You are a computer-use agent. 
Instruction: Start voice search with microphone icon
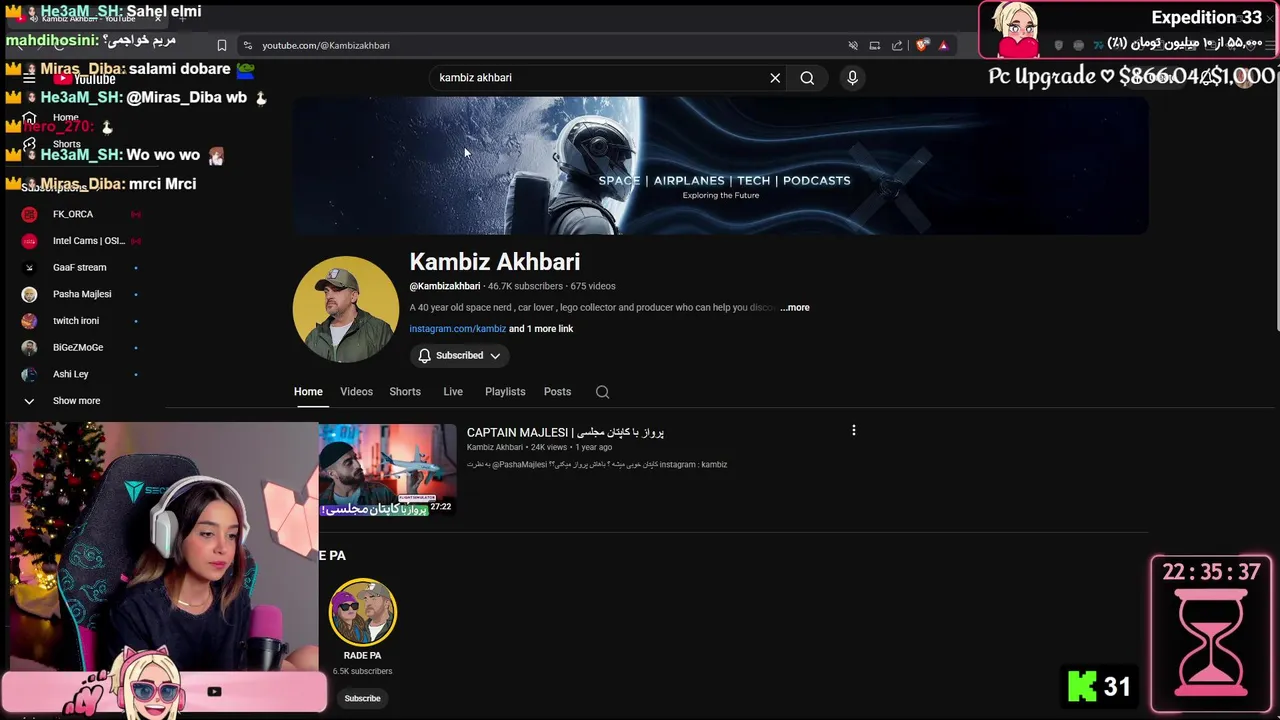tap(852, 78)
